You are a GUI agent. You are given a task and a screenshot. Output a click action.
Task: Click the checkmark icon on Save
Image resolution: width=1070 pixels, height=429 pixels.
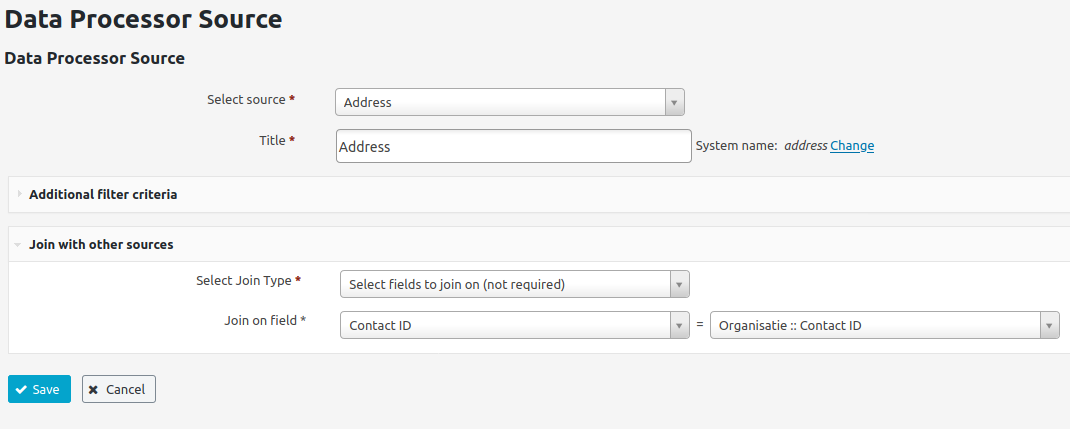[21, 389]
